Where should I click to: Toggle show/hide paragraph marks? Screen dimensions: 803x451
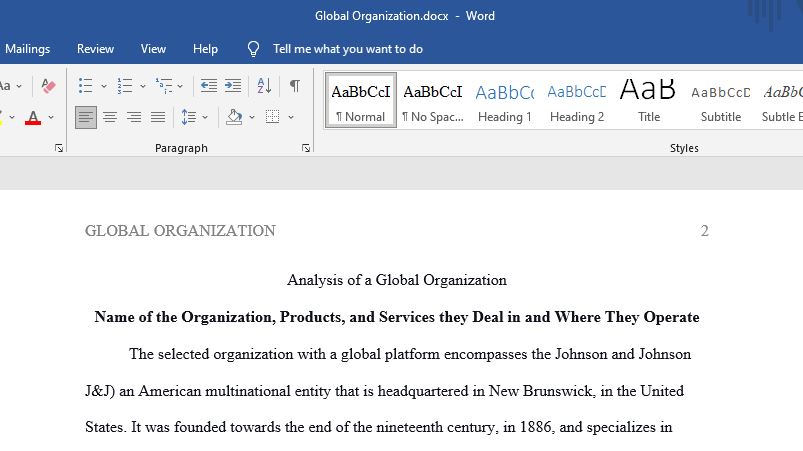(x=294, y=85)
